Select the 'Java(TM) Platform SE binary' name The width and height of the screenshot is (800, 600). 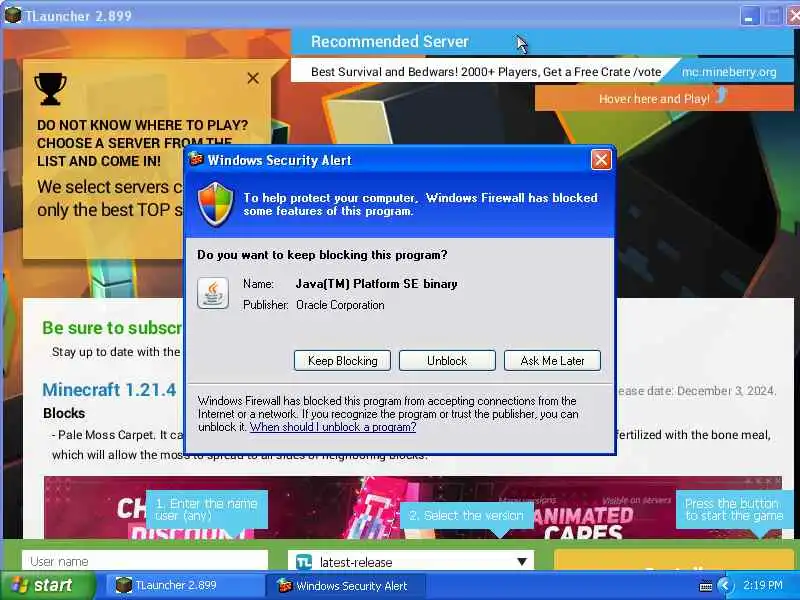pyautogui.click(x=377, y=284)
